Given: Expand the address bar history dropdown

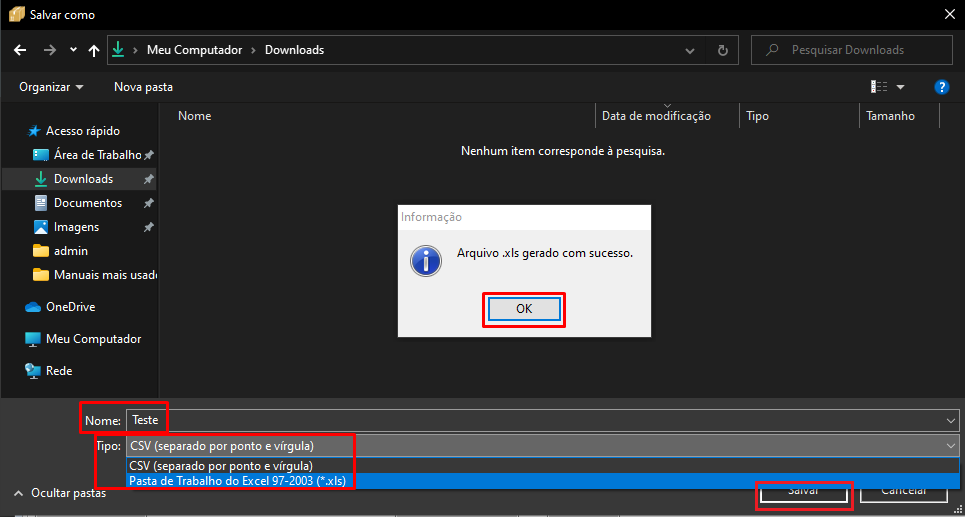Looking at the screenshot, I should click(x=691, y=50).
